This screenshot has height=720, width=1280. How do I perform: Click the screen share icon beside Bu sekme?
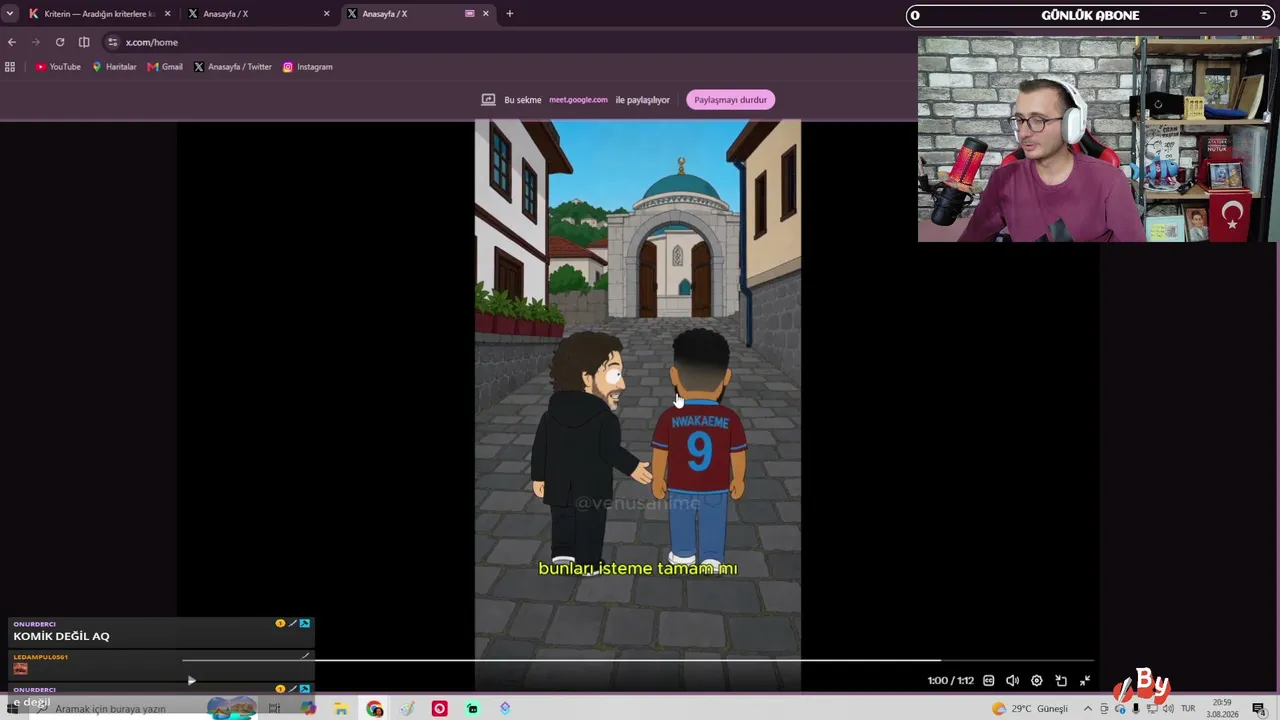click(489, 100)
